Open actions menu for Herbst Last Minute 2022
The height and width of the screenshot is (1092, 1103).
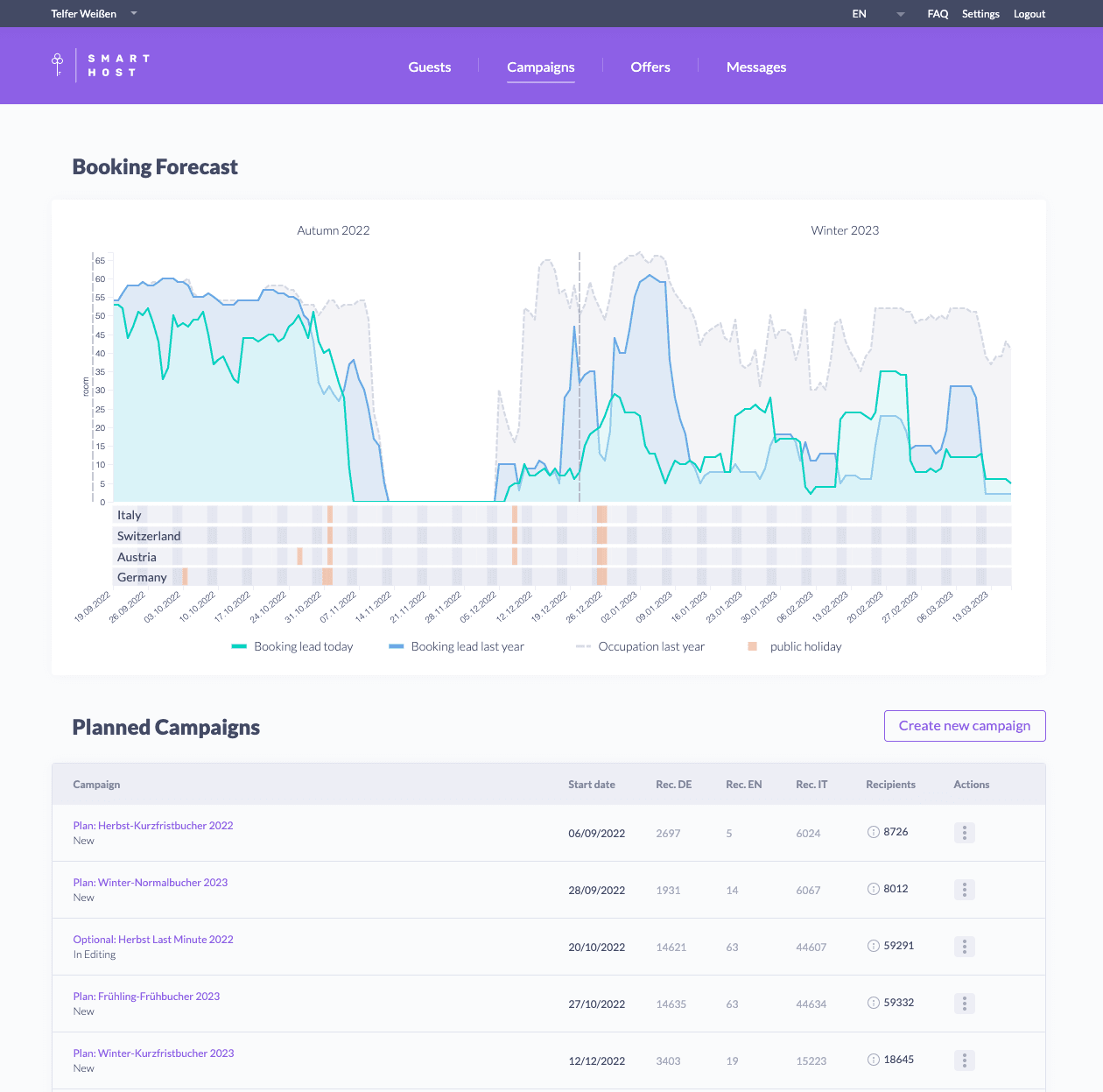pos(964,947)
